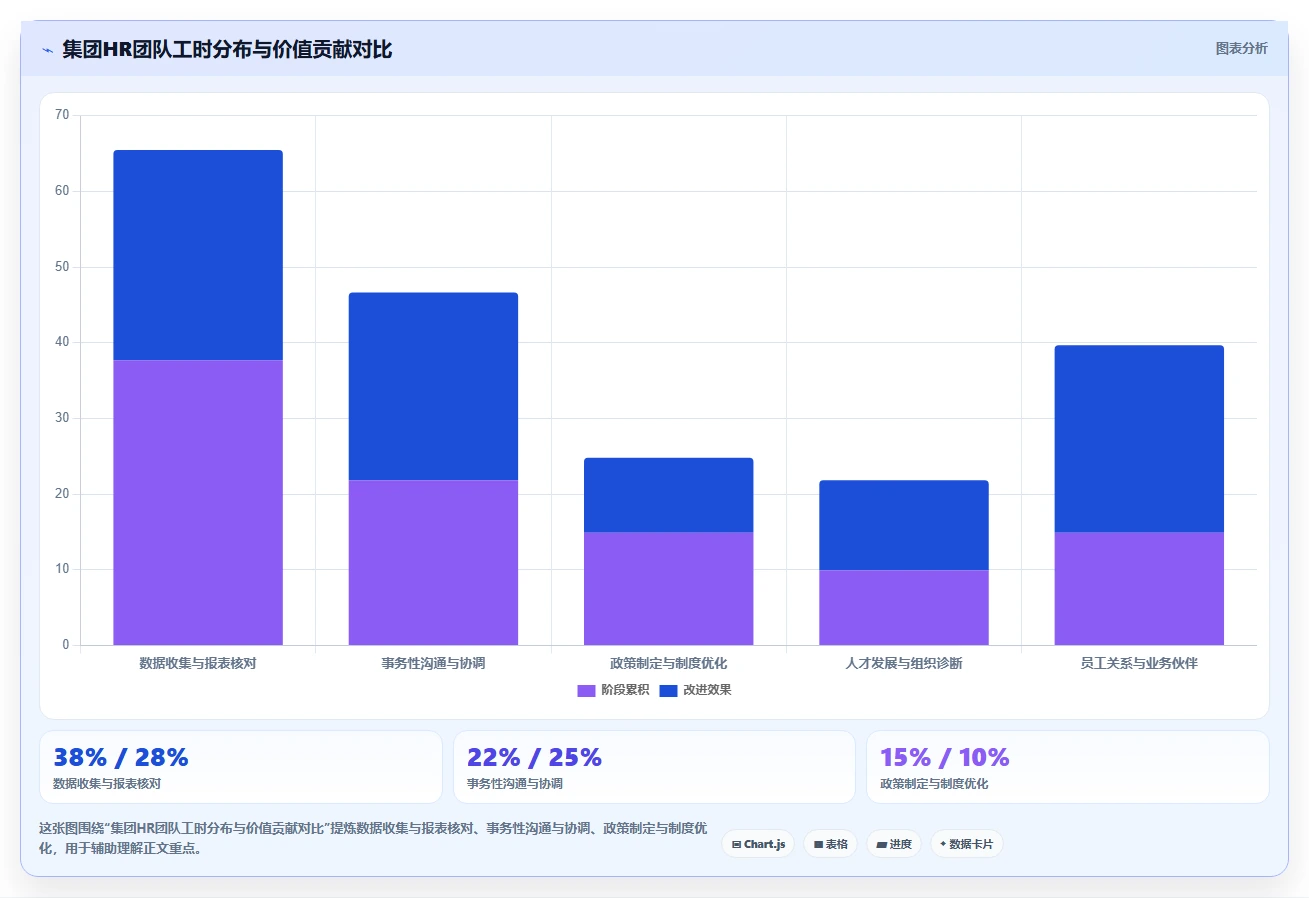Viewport: 1309px width, 898px height.
Task: Toggle 阶段累积 series via purple legend swatch
Action: point(586,690)
